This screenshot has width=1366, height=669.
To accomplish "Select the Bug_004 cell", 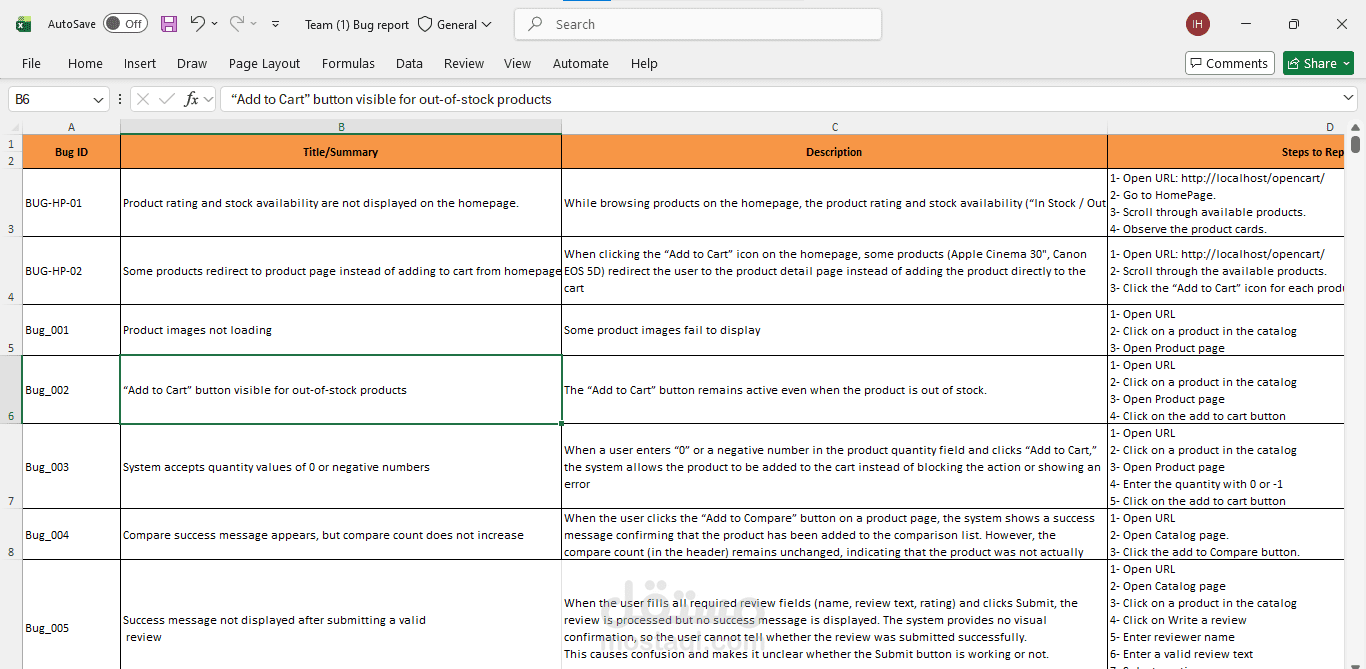I will (x=71, y=535).
